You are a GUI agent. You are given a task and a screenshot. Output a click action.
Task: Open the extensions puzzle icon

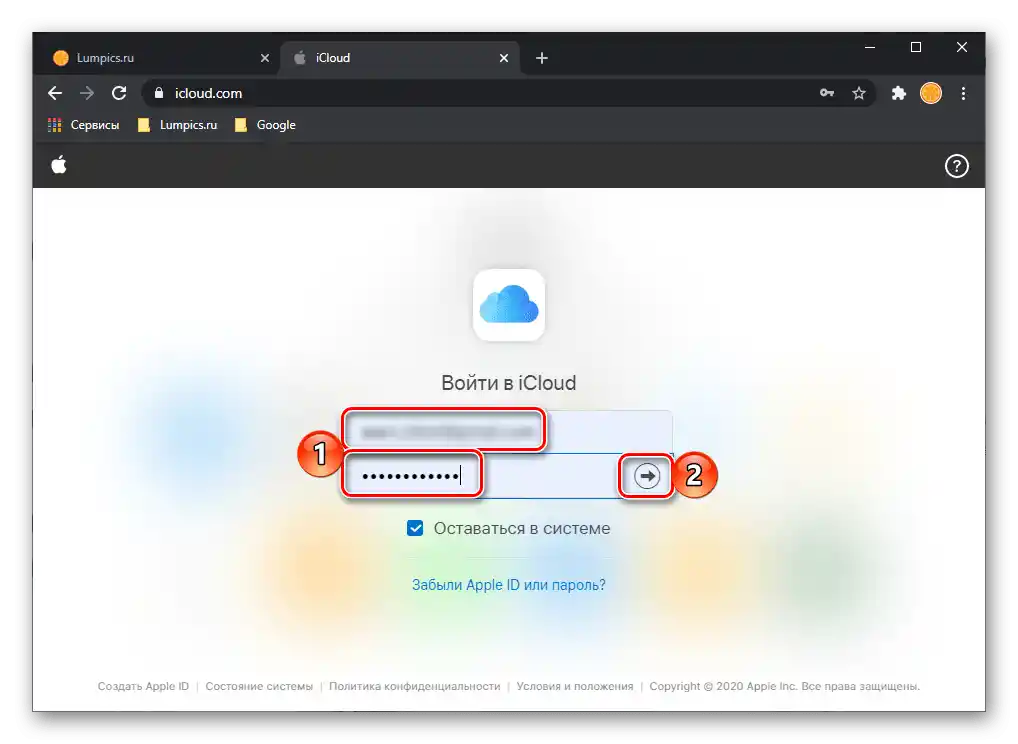click(899, 93)
